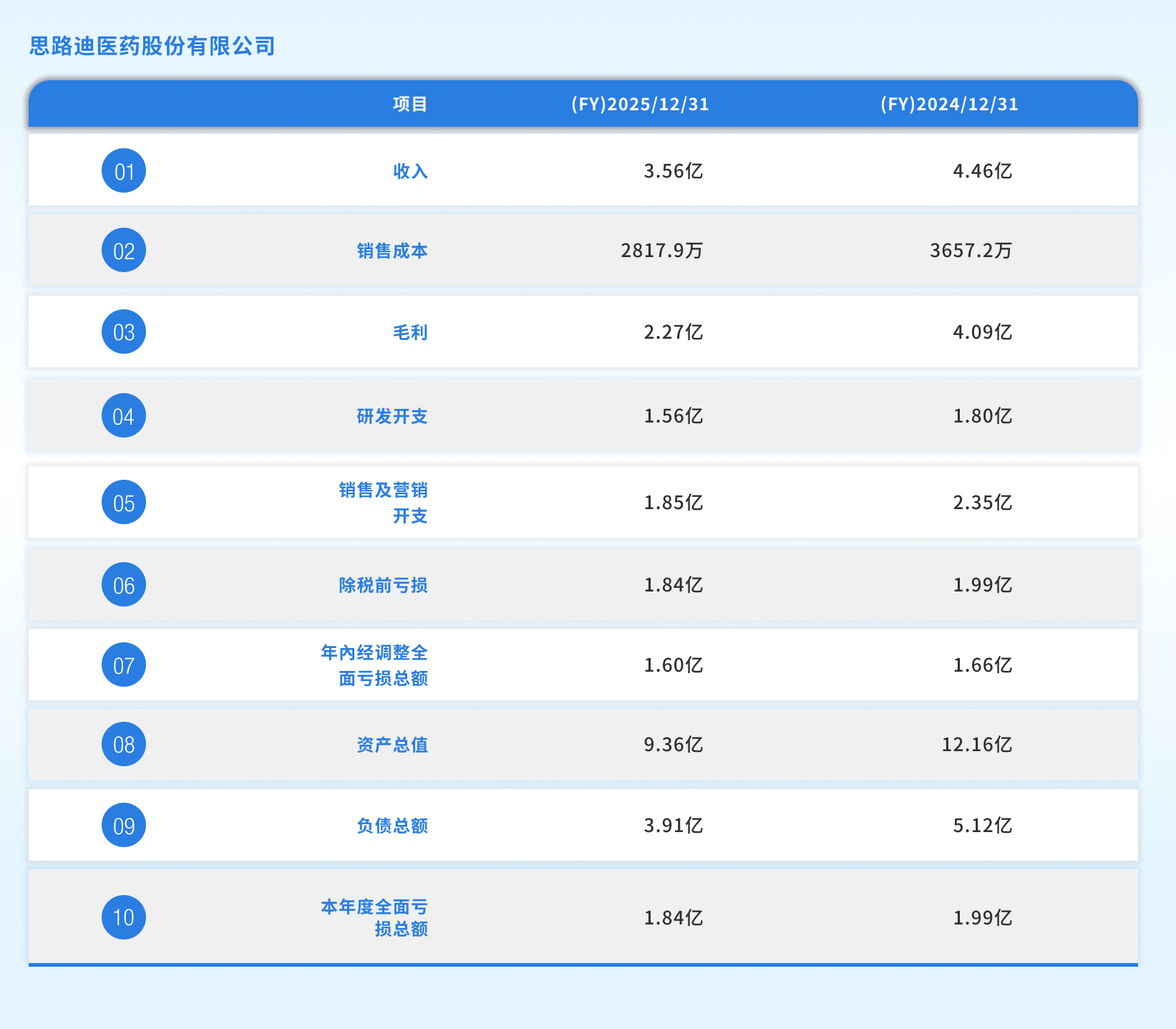Click the 04 row number badge
1176x1029 pixels.
point(124,416)
